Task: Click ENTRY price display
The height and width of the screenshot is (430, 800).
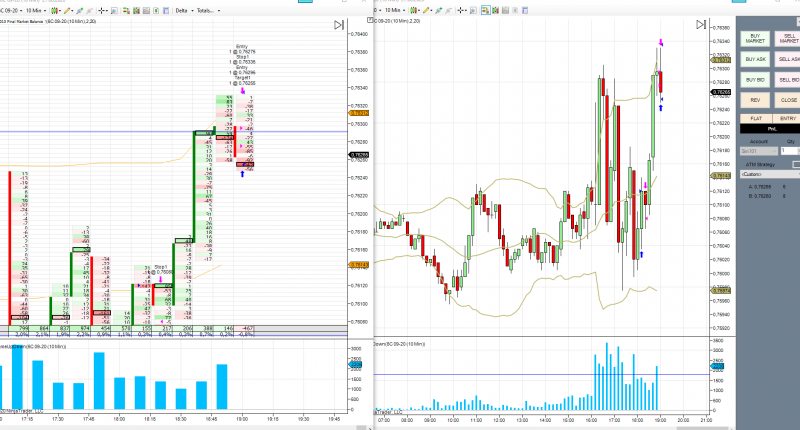Action: tap(787, 118)
